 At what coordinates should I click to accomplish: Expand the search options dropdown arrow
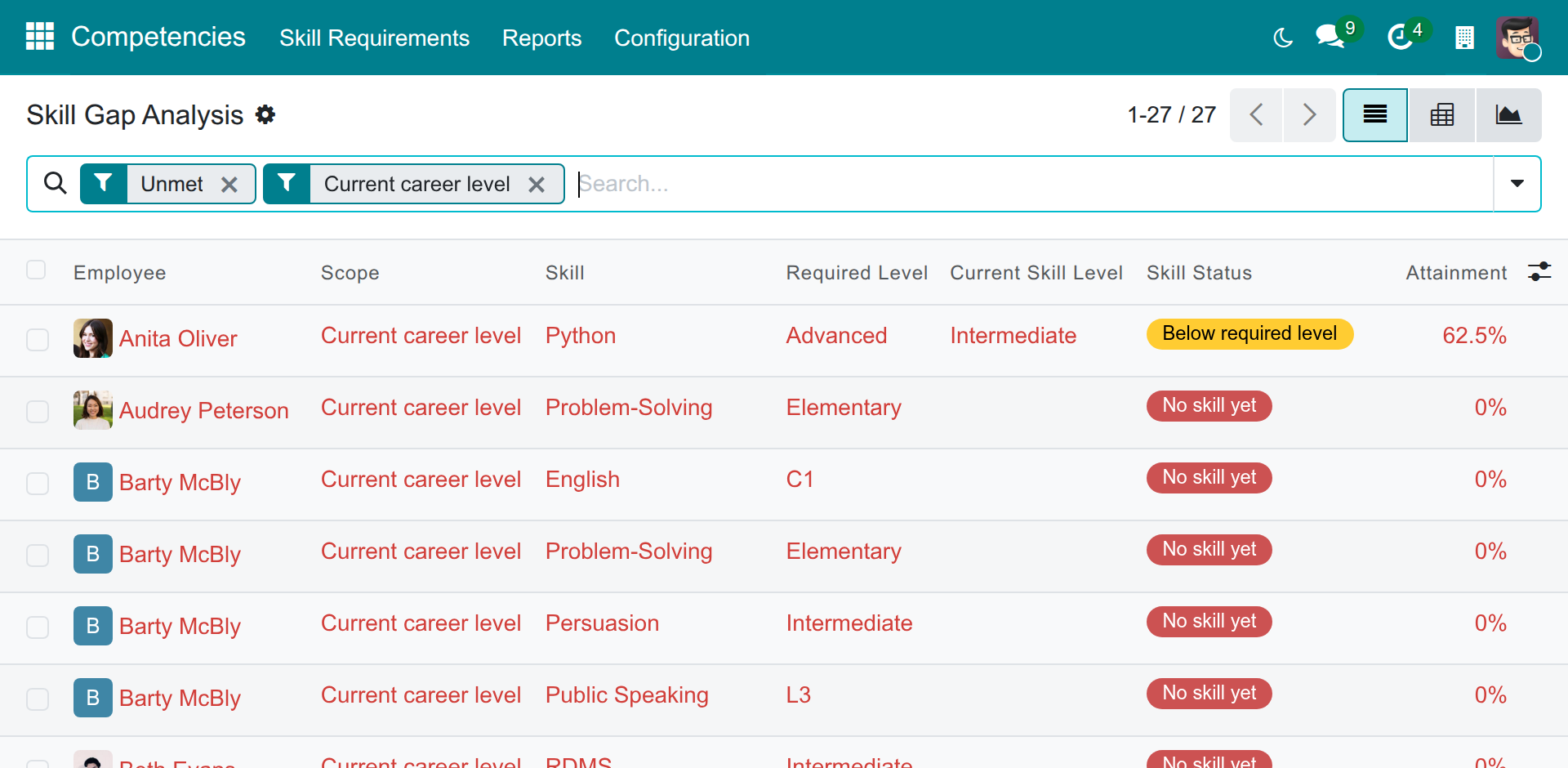click(1517, 183)
